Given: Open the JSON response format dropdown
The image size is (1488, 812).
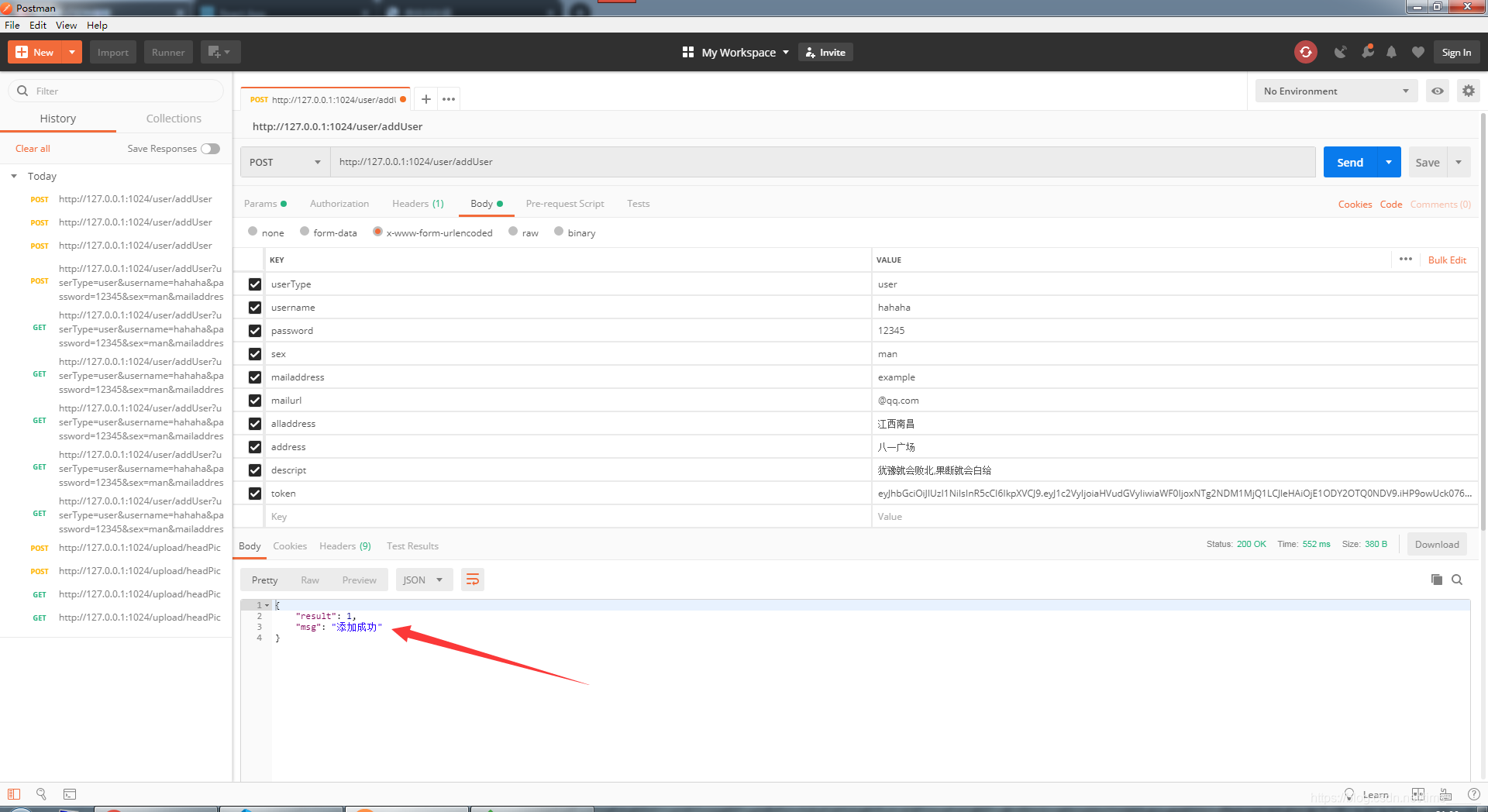Looking at the screenshot, I should (x=424, y=580).
